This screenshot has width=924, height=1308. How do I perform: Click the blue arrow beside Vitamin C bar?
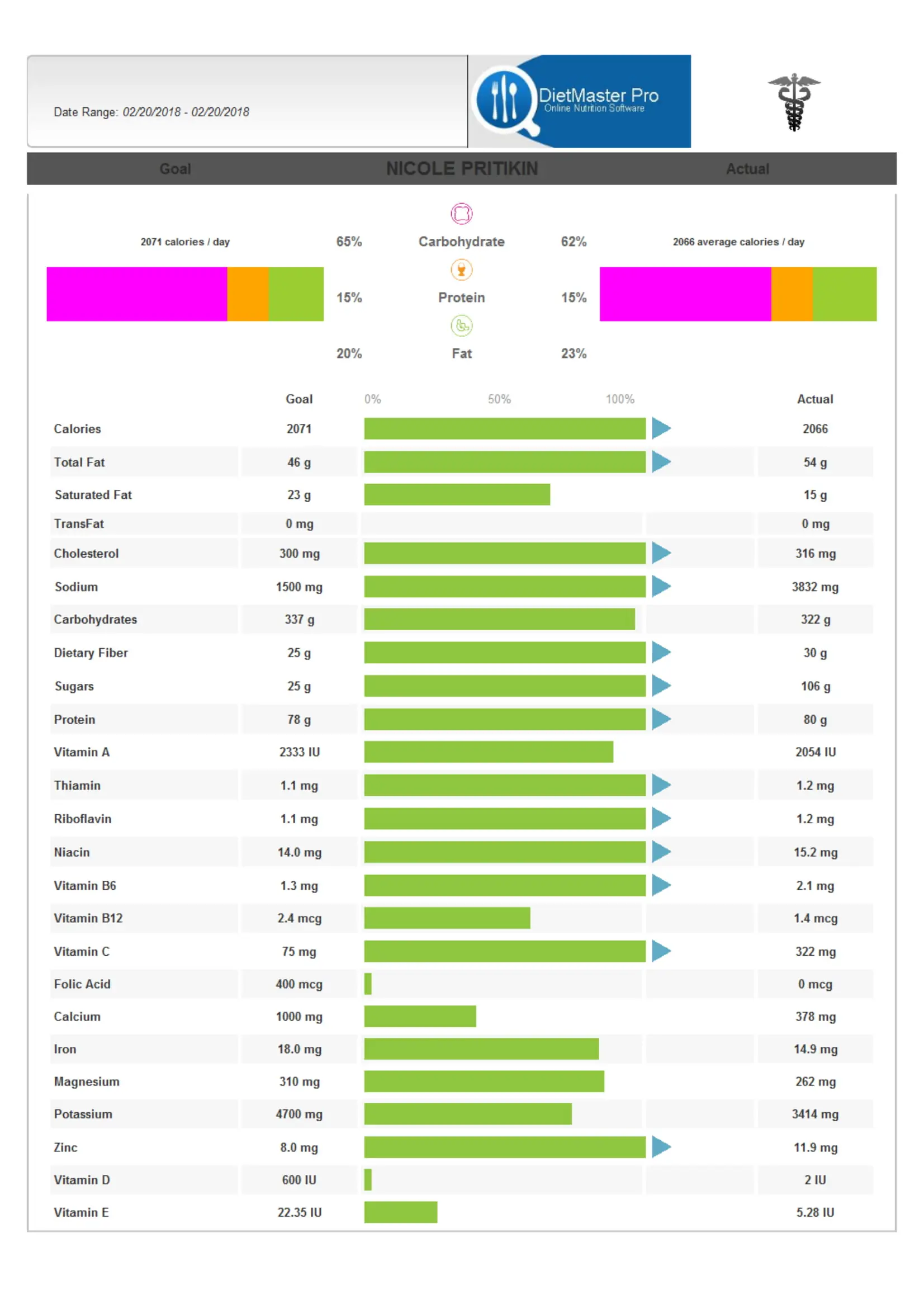click(660, 951)
